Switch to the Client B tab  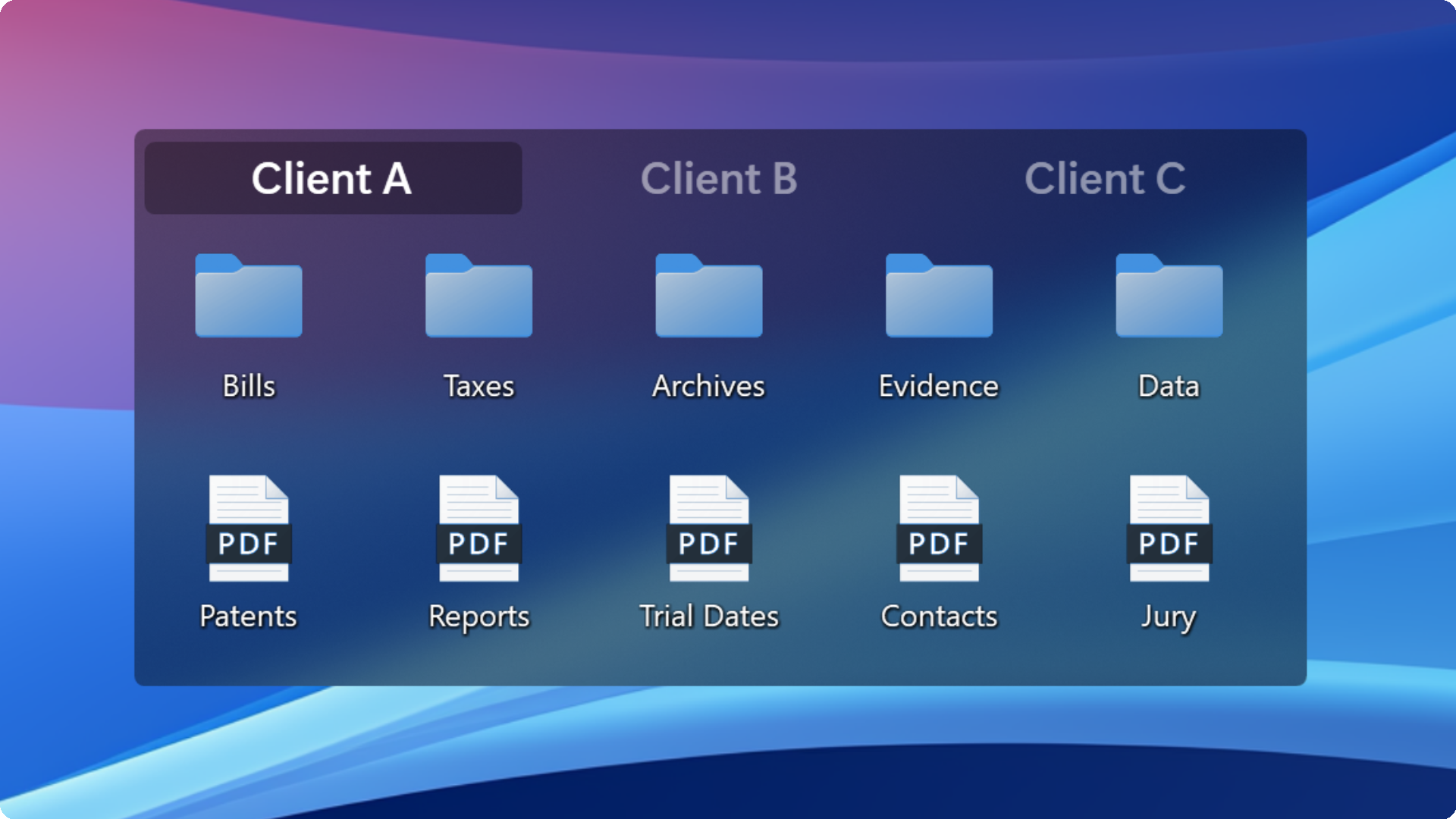(719, 178)
